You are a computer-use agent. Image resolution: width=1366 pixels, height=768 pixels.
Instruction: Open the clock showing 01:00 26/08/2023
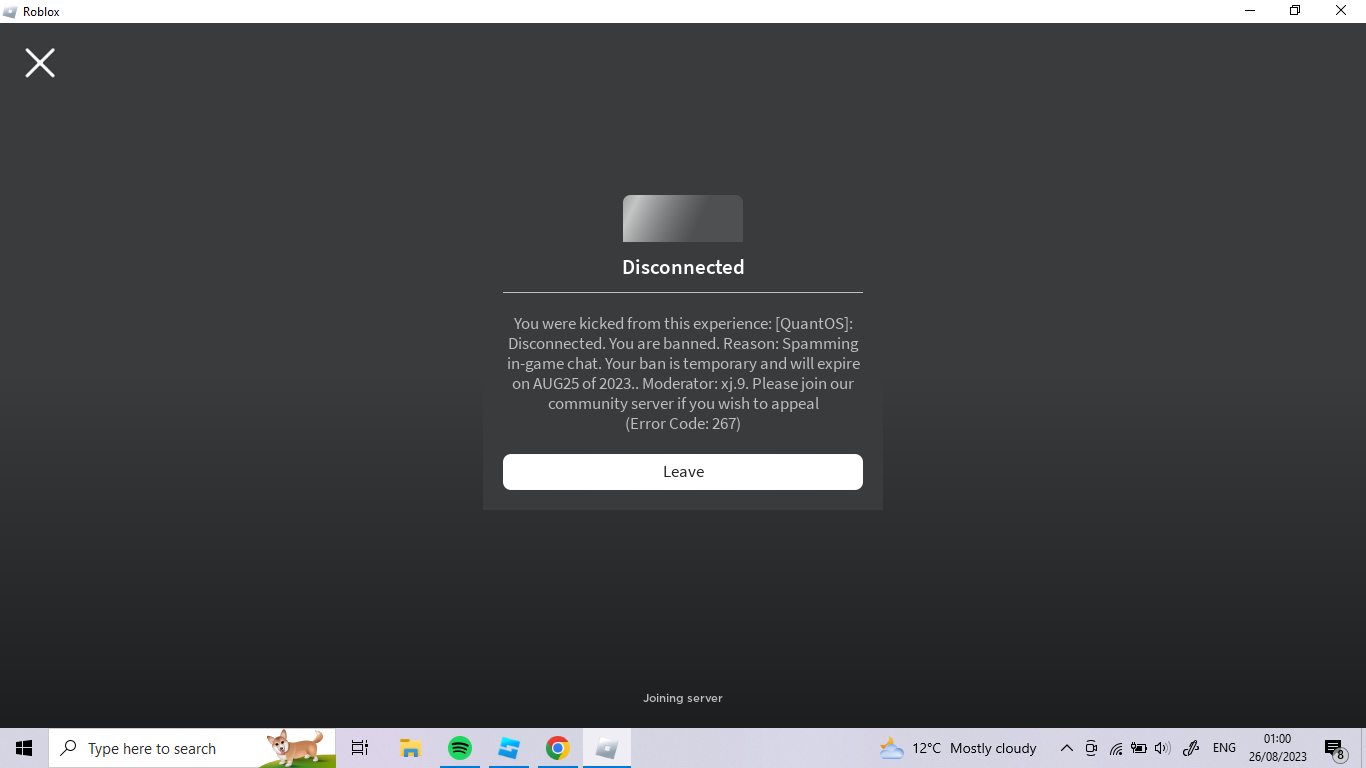1277,748
